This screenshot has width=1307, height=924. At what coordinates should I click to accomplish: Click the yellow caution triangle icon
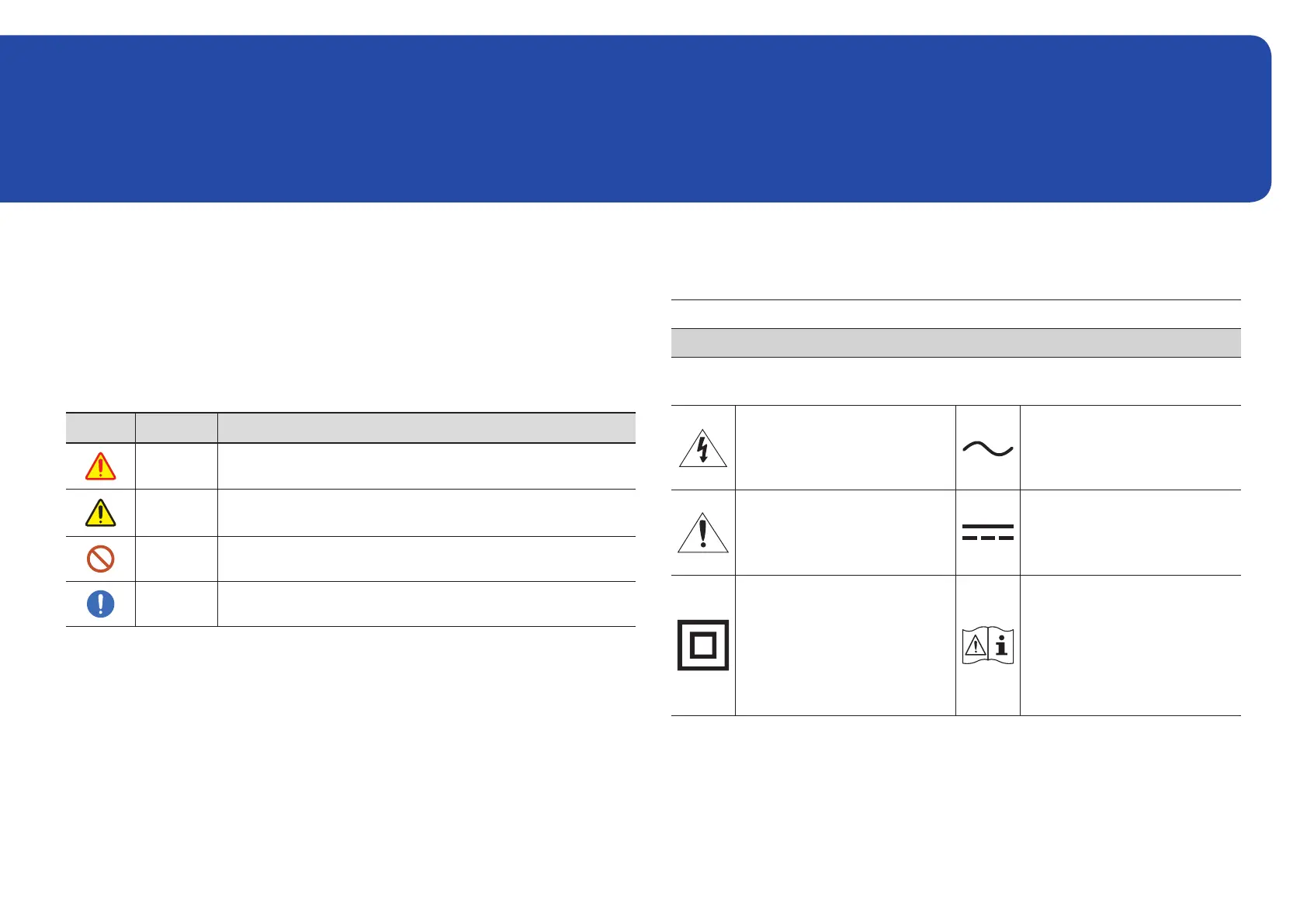(x=100, y=513)
